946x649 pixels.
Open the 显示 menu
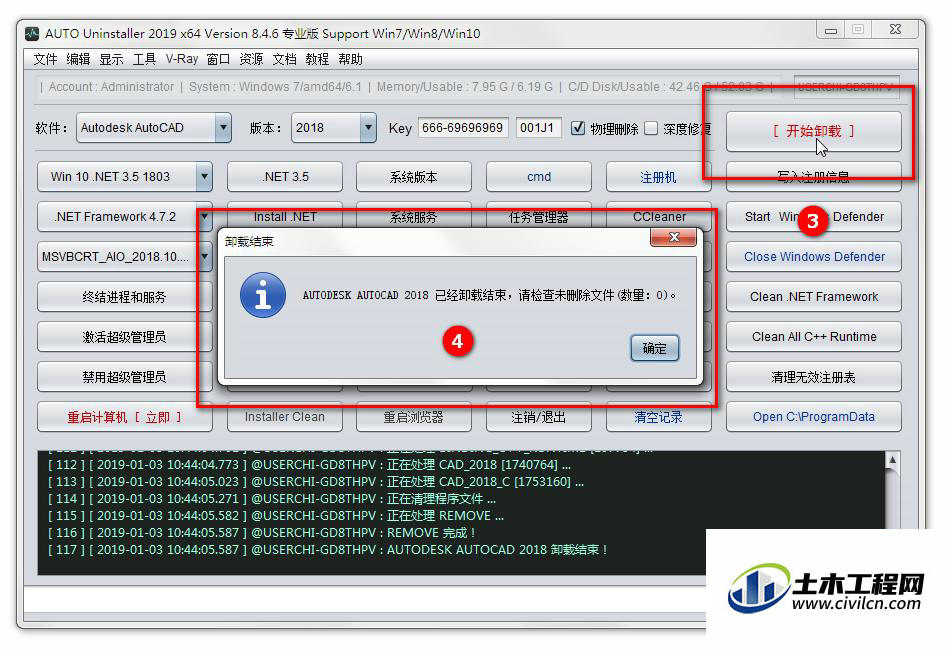pyautogui.click(x=112, y=59)
